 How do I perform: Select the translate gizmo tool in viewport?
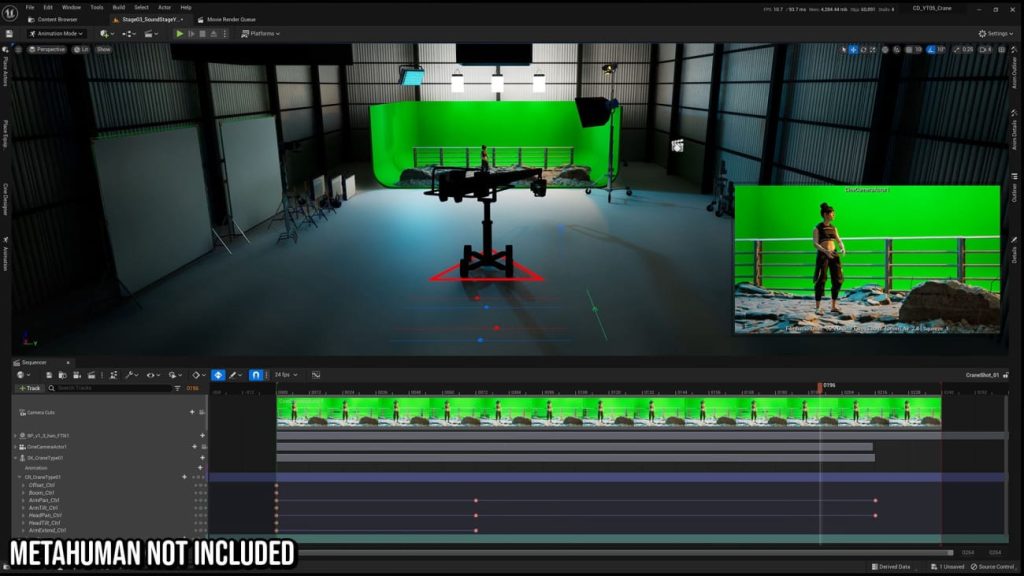click(x=853, y=49)
